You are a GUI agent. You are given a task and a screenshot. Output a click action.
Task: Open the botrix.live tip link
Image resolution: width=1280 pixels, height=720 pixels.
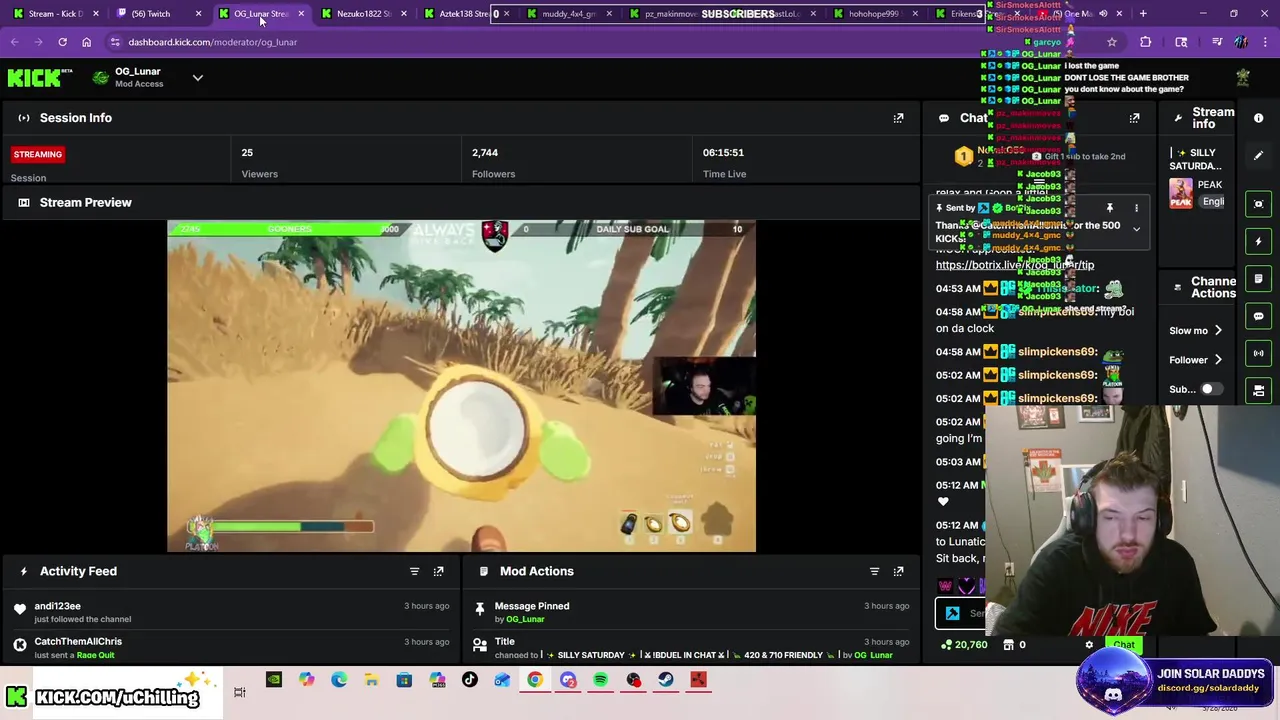pos(1015,265)
